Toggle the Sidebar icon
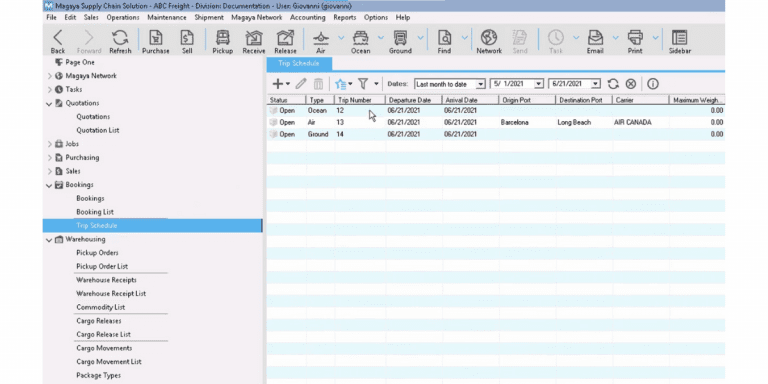This screenshot has height=384, width=768. tap(680, 41)
